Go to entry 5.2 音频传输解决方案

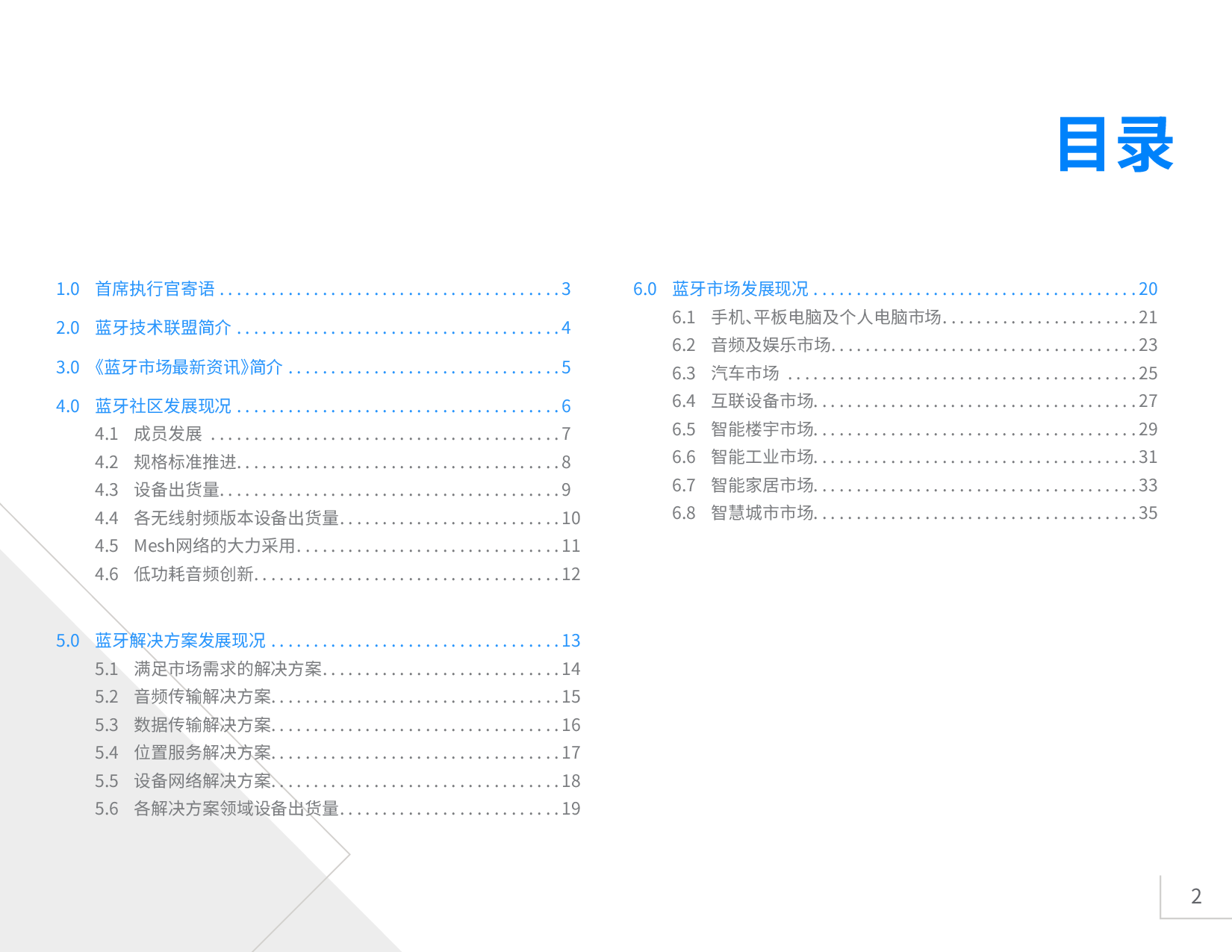tap(337, 697)
